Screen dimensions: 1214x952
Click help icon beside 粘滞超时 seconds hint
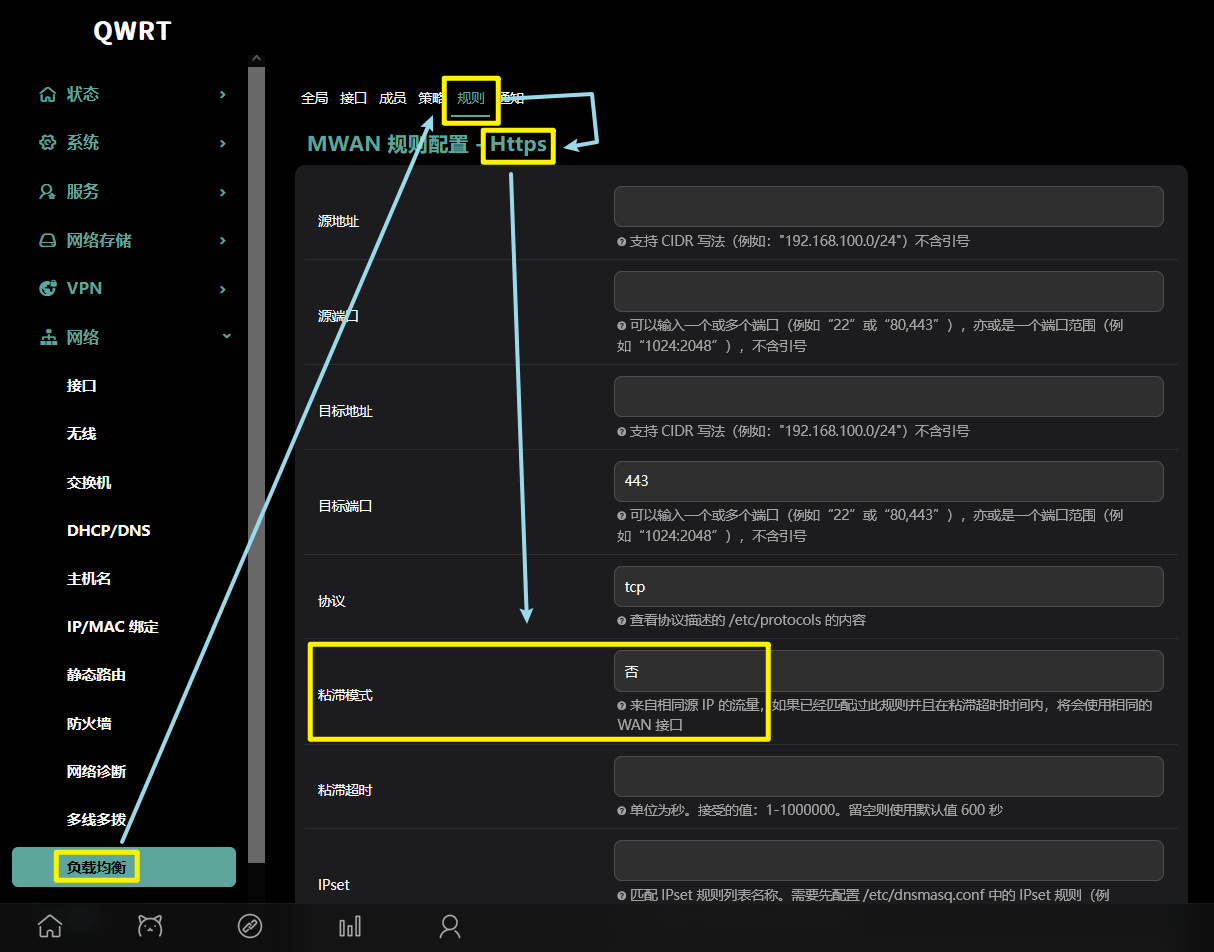pos(622,810)
